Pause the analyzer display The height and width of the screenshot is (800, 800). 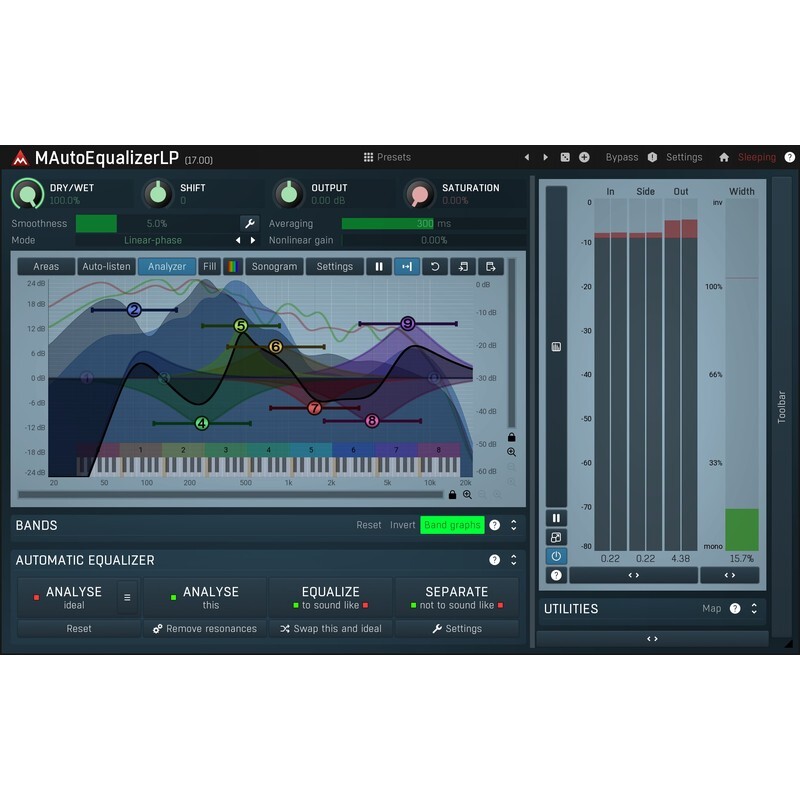(x=379, y=266)
